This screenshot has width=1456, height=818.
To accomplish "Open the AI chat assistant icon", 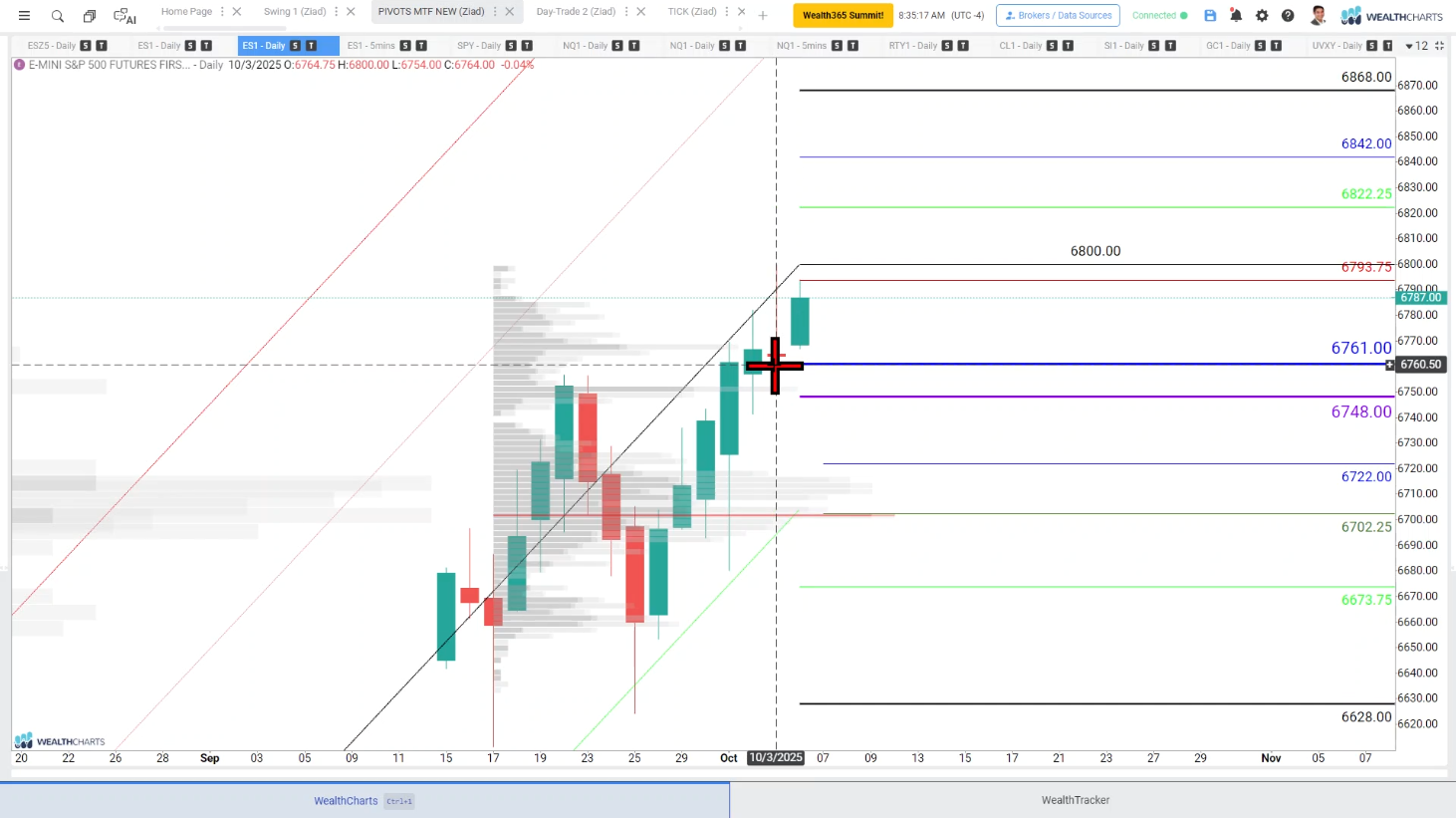I will point(124,16).
